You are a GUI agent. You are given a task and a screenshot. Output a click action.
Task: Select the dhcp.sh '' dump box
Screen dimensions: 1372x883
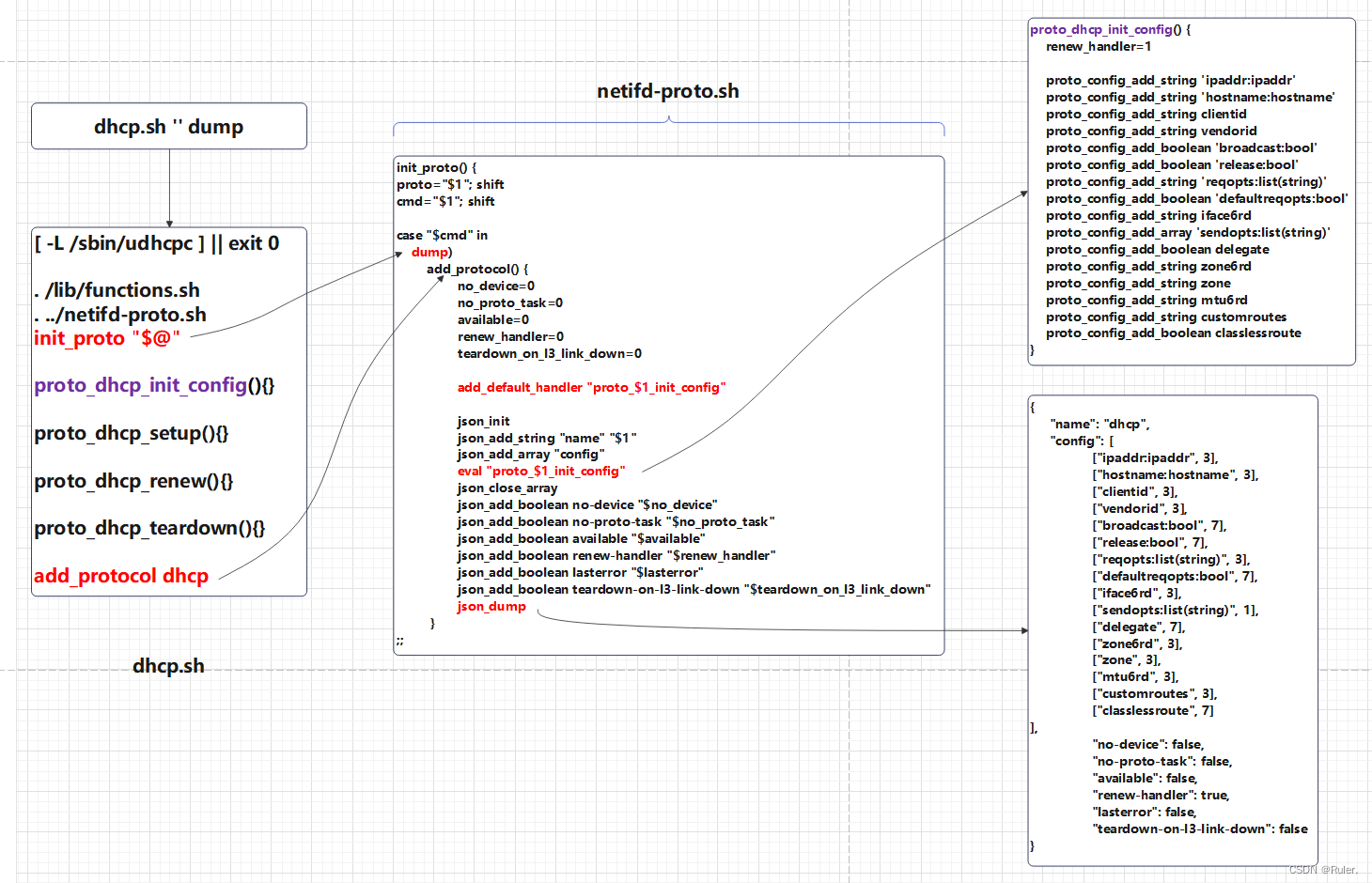tap(167, 126)
